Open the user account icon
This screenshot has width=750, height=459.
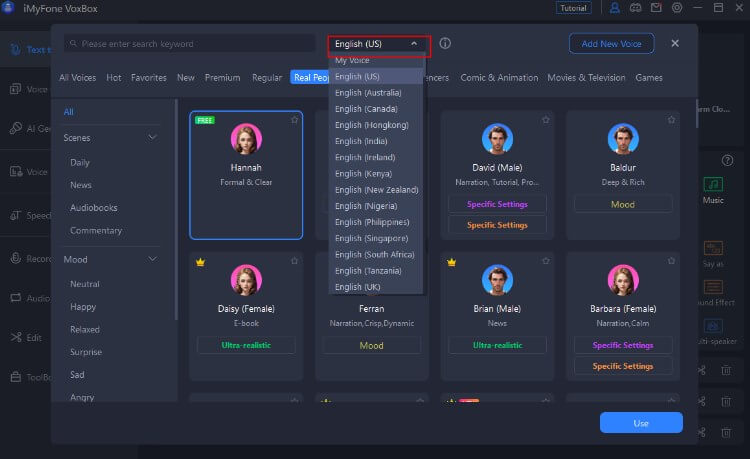(x=615, y=8)
